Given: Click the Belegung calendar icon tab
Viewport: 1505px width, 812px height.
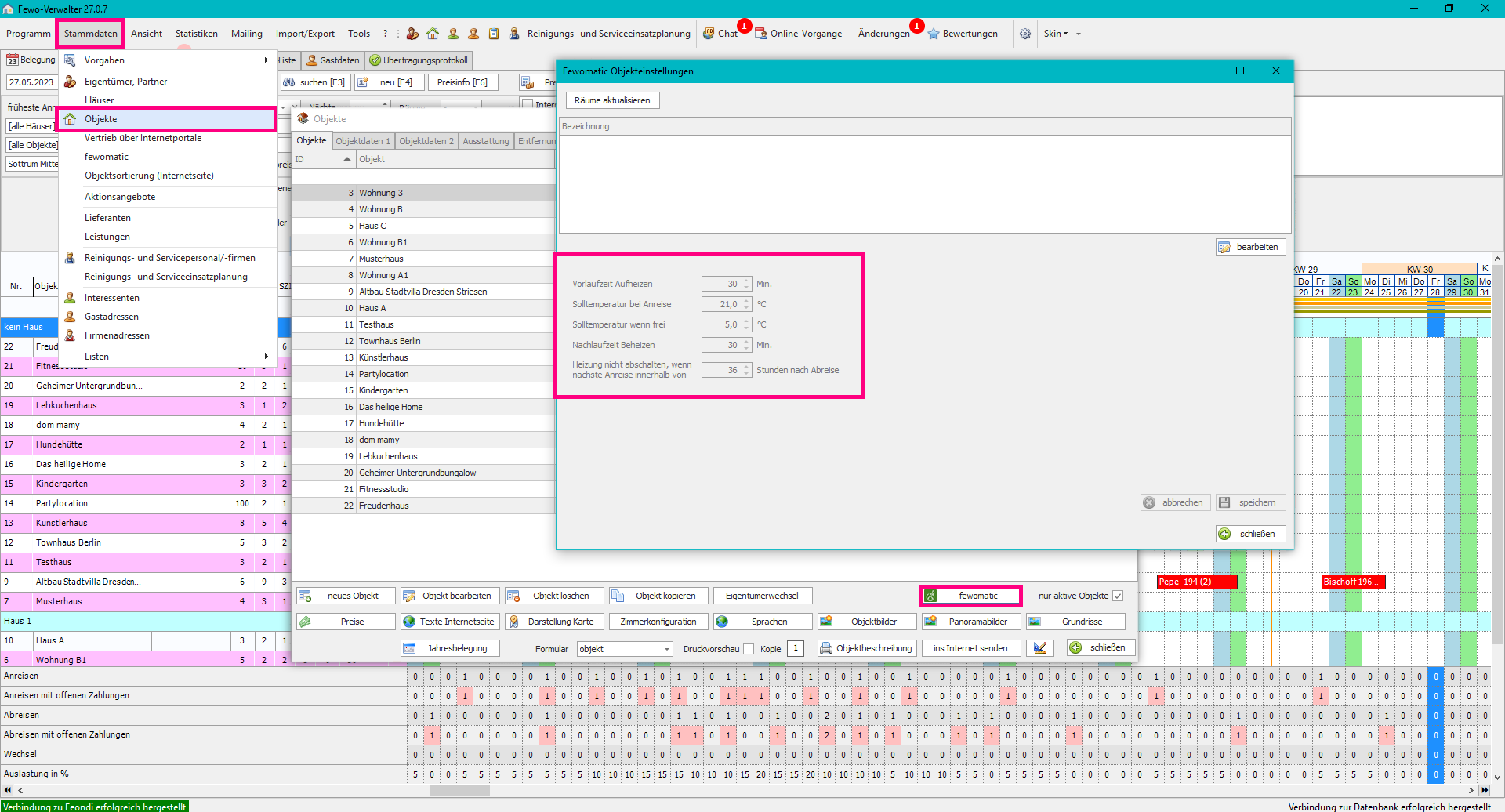Looking at the screenshot, I should click(13, 60).
